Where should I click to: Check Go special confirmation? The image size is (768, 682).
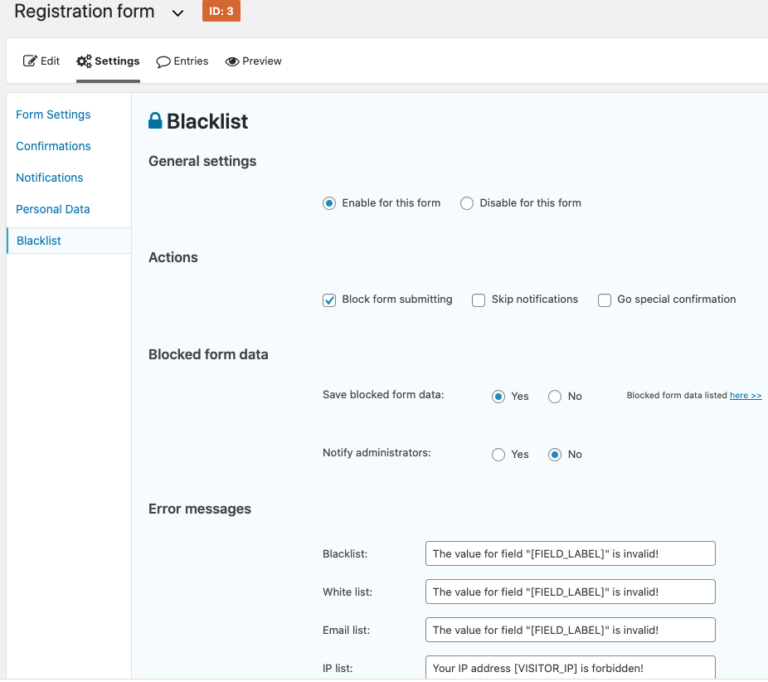click(604, 300)
